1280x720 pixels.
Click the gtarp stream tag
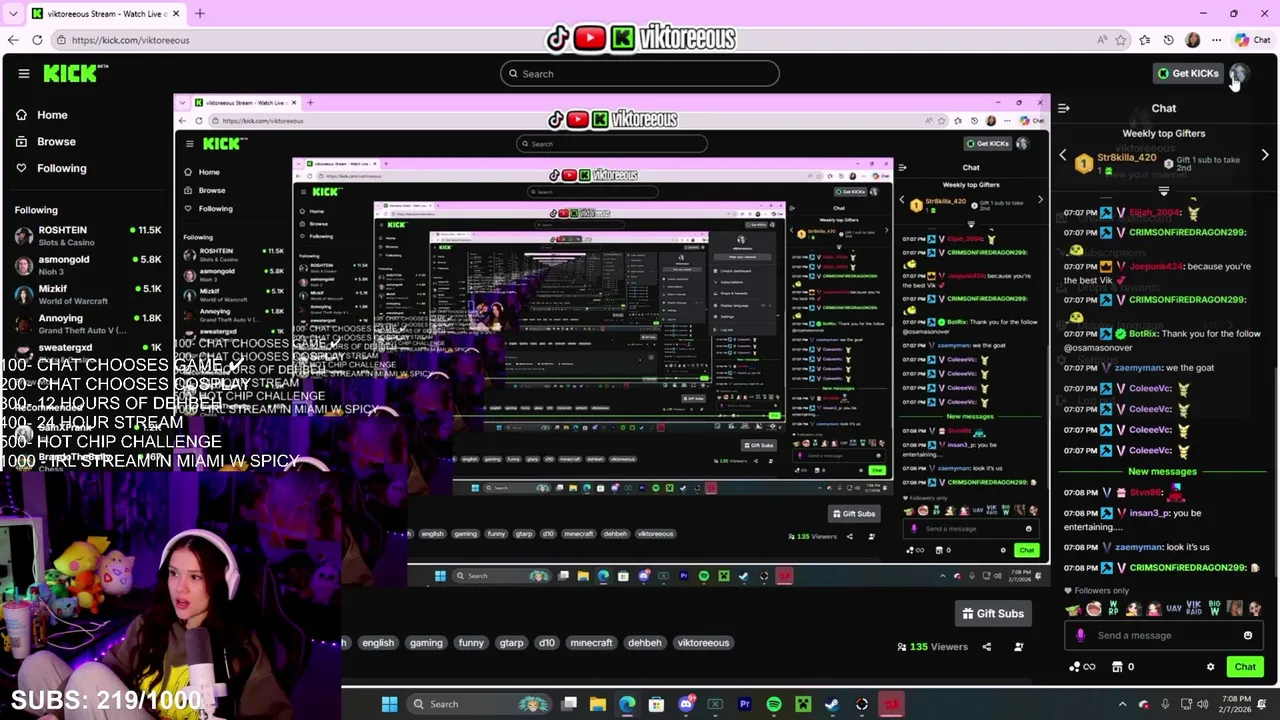tap(511, 643)
